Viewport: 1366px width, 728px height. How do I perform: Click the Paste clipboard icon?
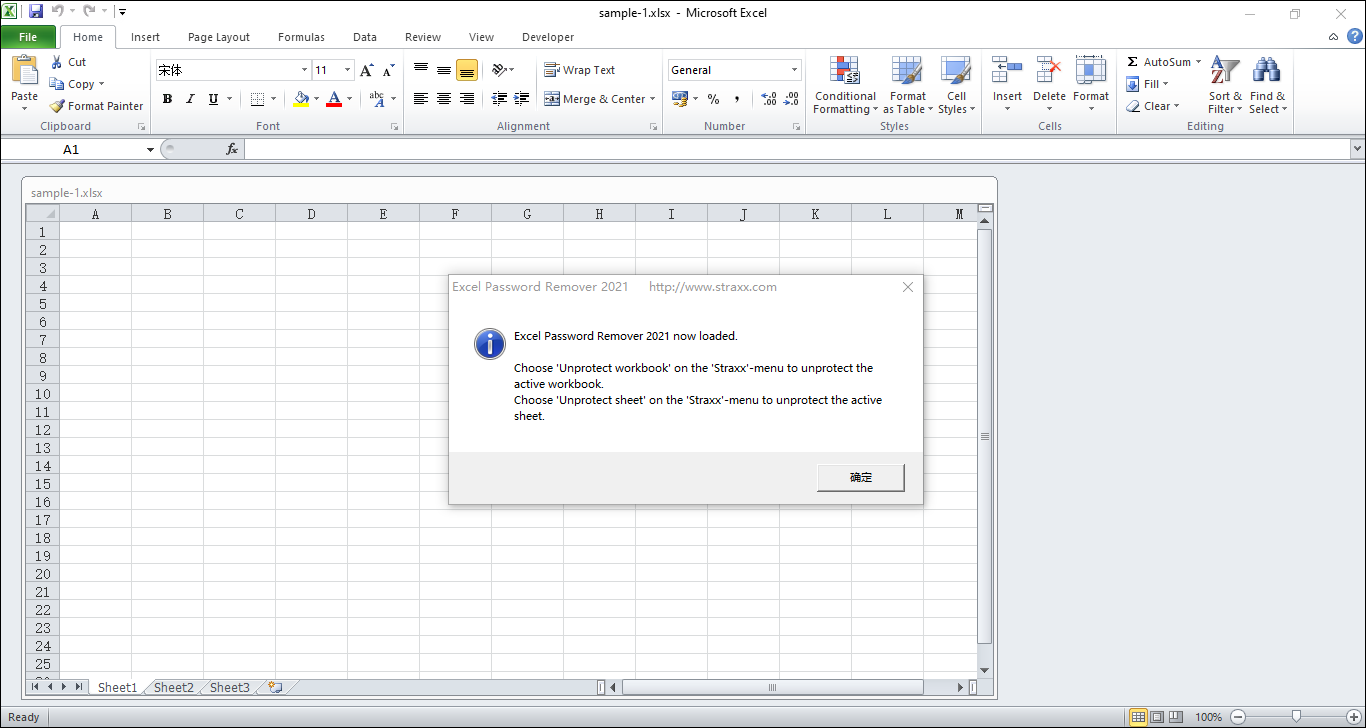point(24,71)
